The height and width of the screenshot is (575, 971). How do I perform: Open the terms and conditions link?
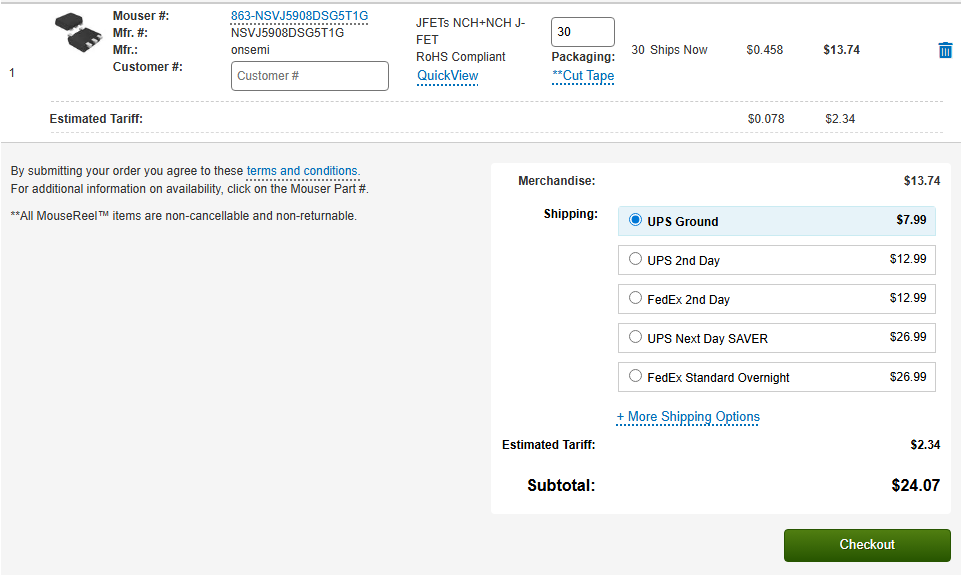[x=302, y=171]
